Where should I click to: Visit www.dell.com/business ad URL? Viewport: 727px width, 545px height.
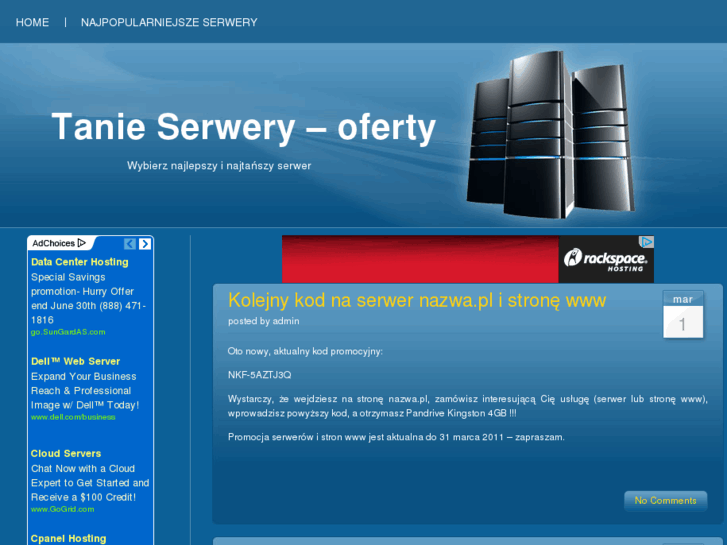[x=73, y=417]
